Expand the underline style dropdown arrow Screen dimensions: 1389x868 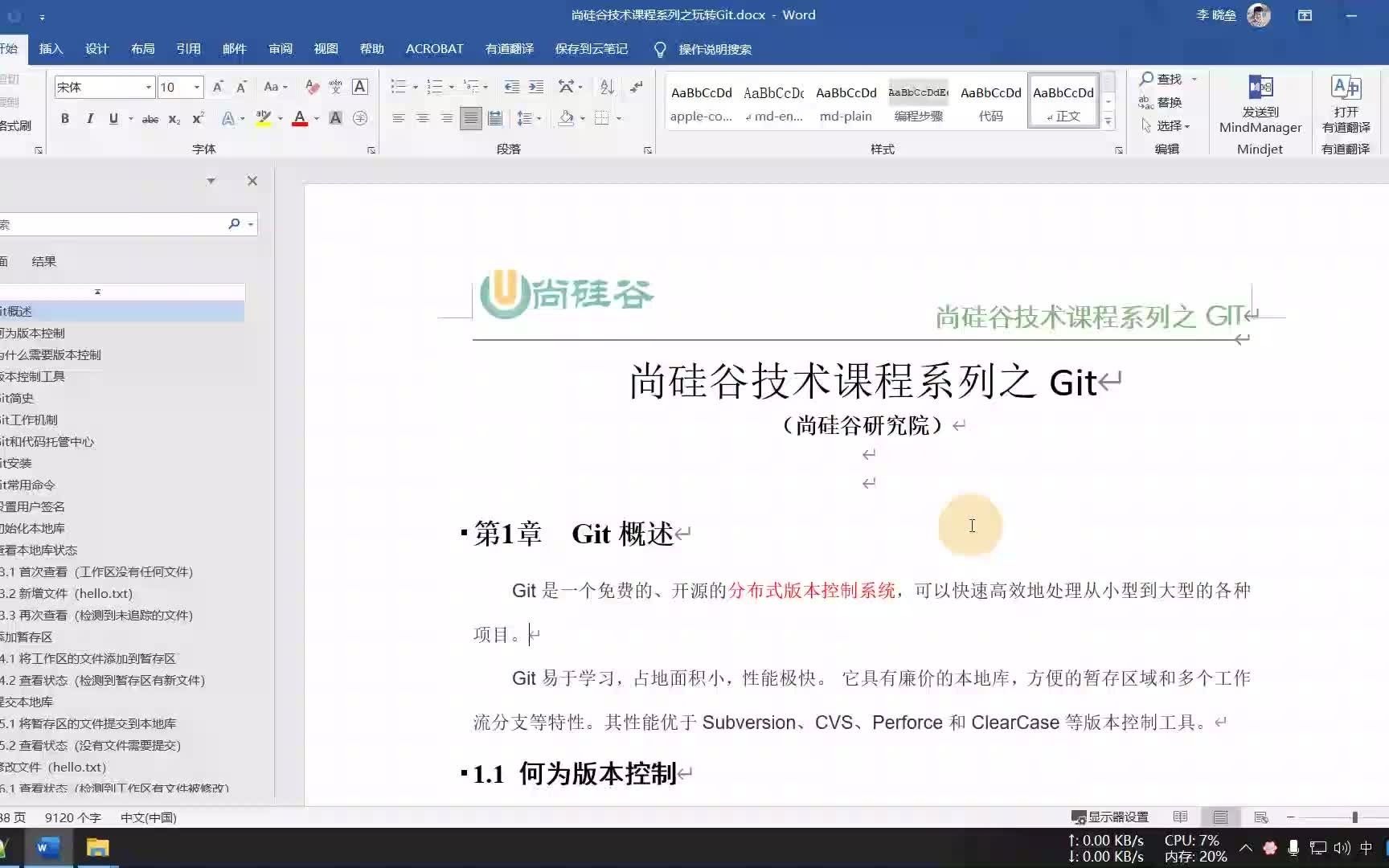click(x=130, y=119)
